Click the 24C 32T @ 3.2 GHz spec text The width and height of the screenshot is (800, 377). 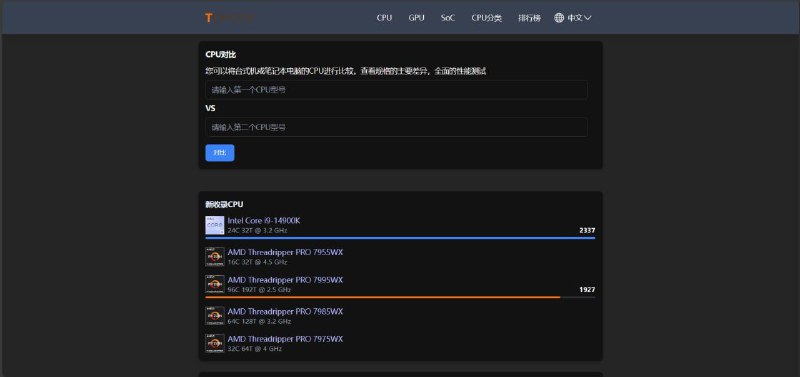click(x=257, y=231)
